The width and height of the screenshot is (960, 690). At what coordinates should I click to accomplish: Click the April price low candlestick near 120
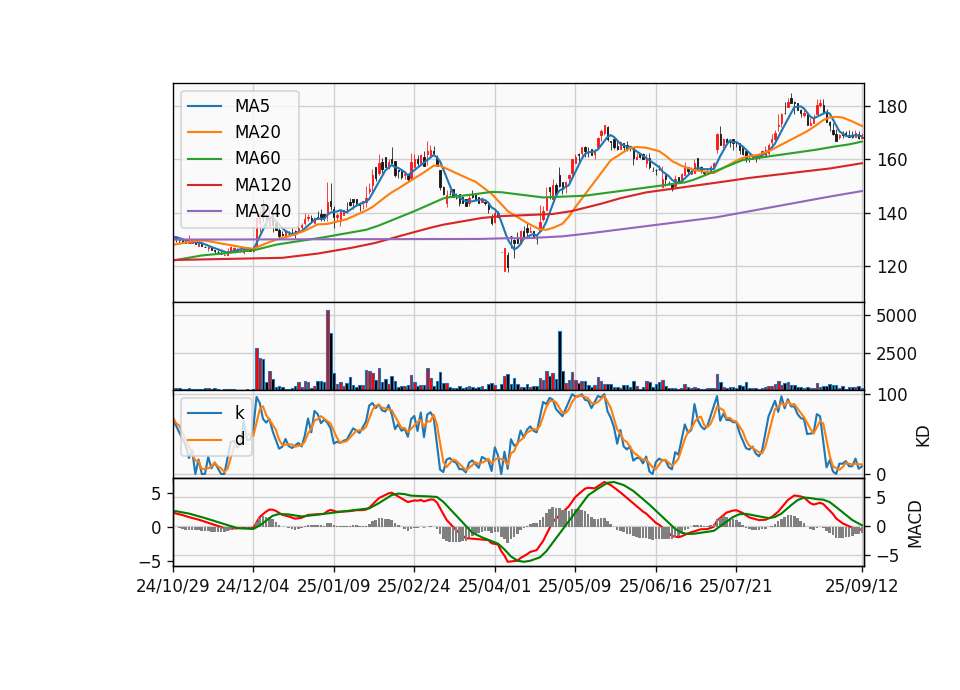(506, 260)
